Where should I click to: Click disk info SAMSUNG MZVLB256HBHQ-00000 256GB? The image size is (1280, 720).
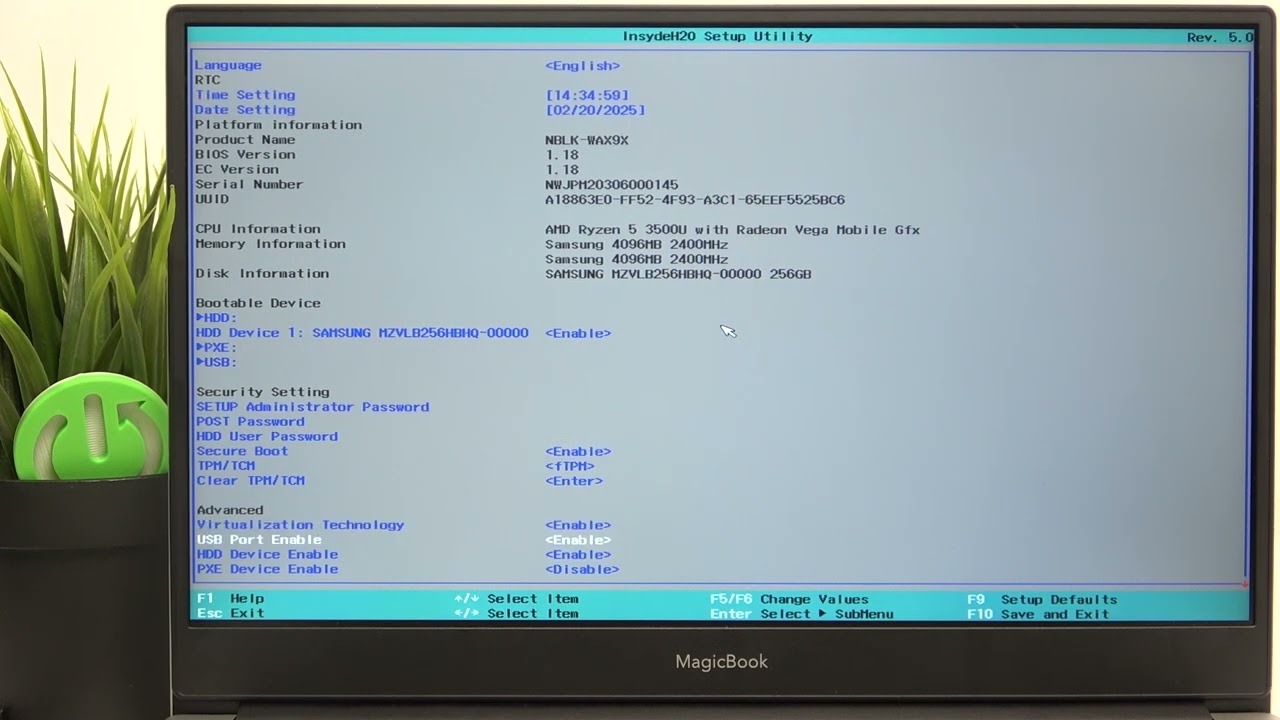tap(678, 274)
